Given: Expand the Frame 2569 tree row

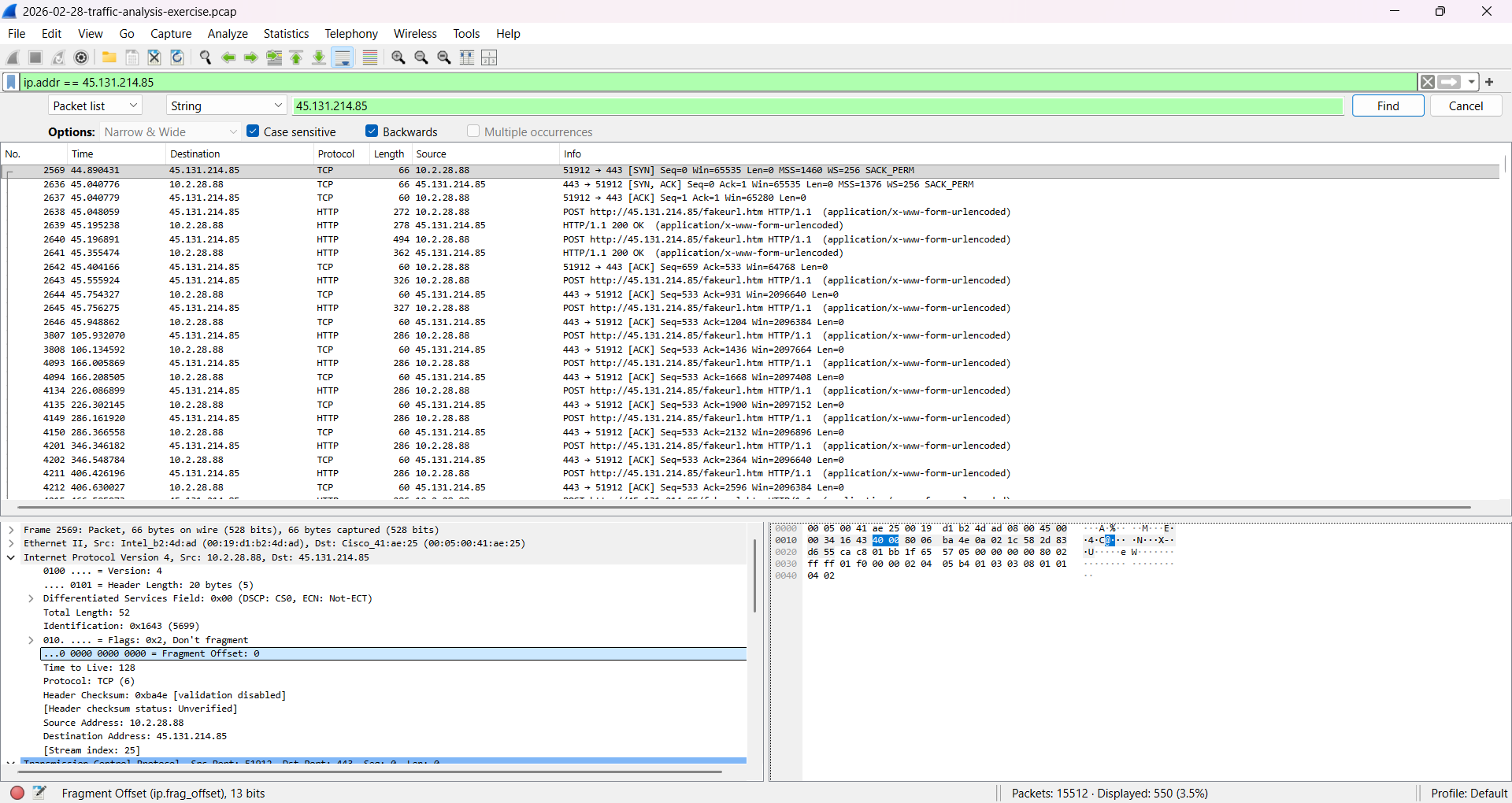Looking at the screenshot, I should (x=11, y=530).
